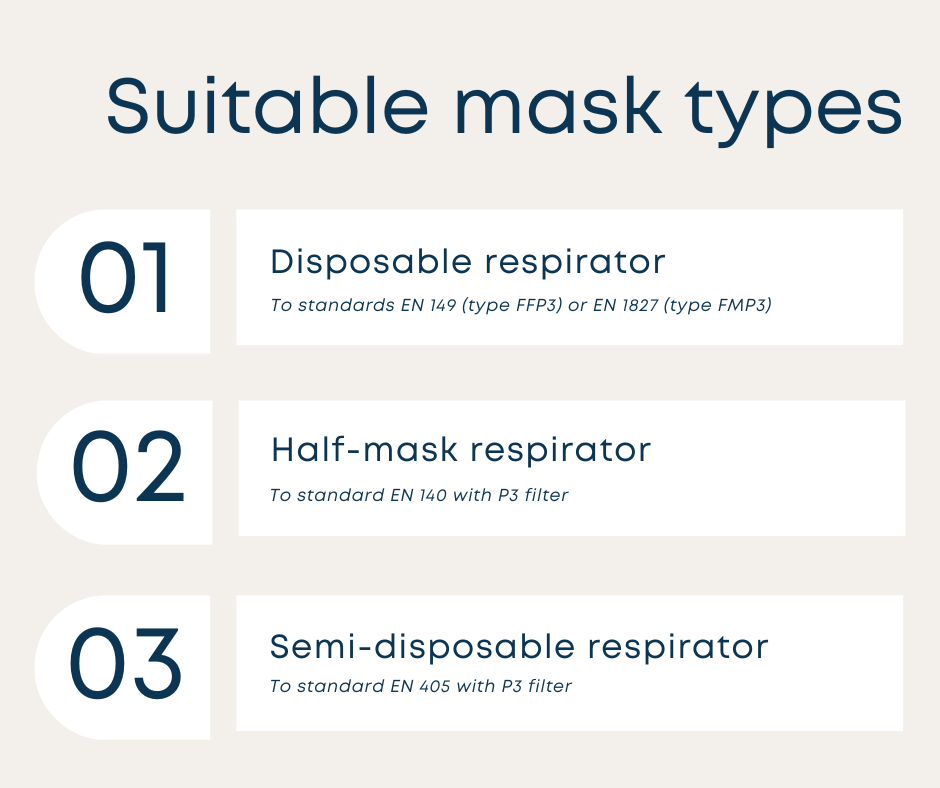940x788 pixels.
Task: Select the 02 number badge
Action: point(128,470)
